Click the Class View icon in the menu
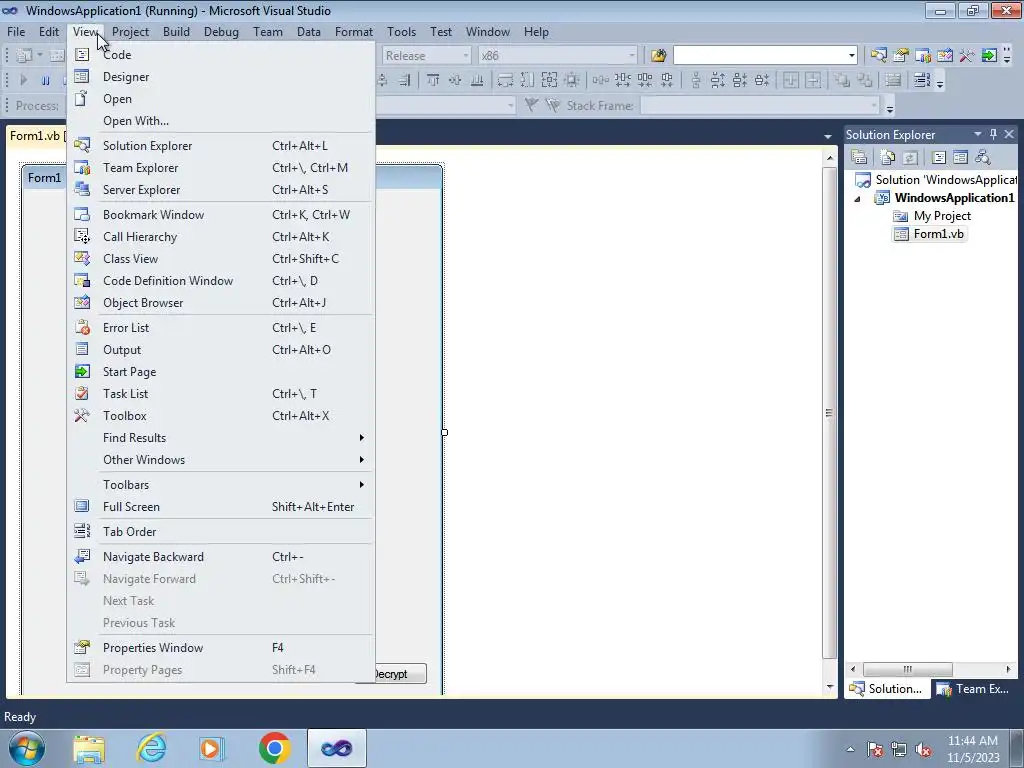The width and height of the screenshot is (1024, 768). (x=82, y=259)
